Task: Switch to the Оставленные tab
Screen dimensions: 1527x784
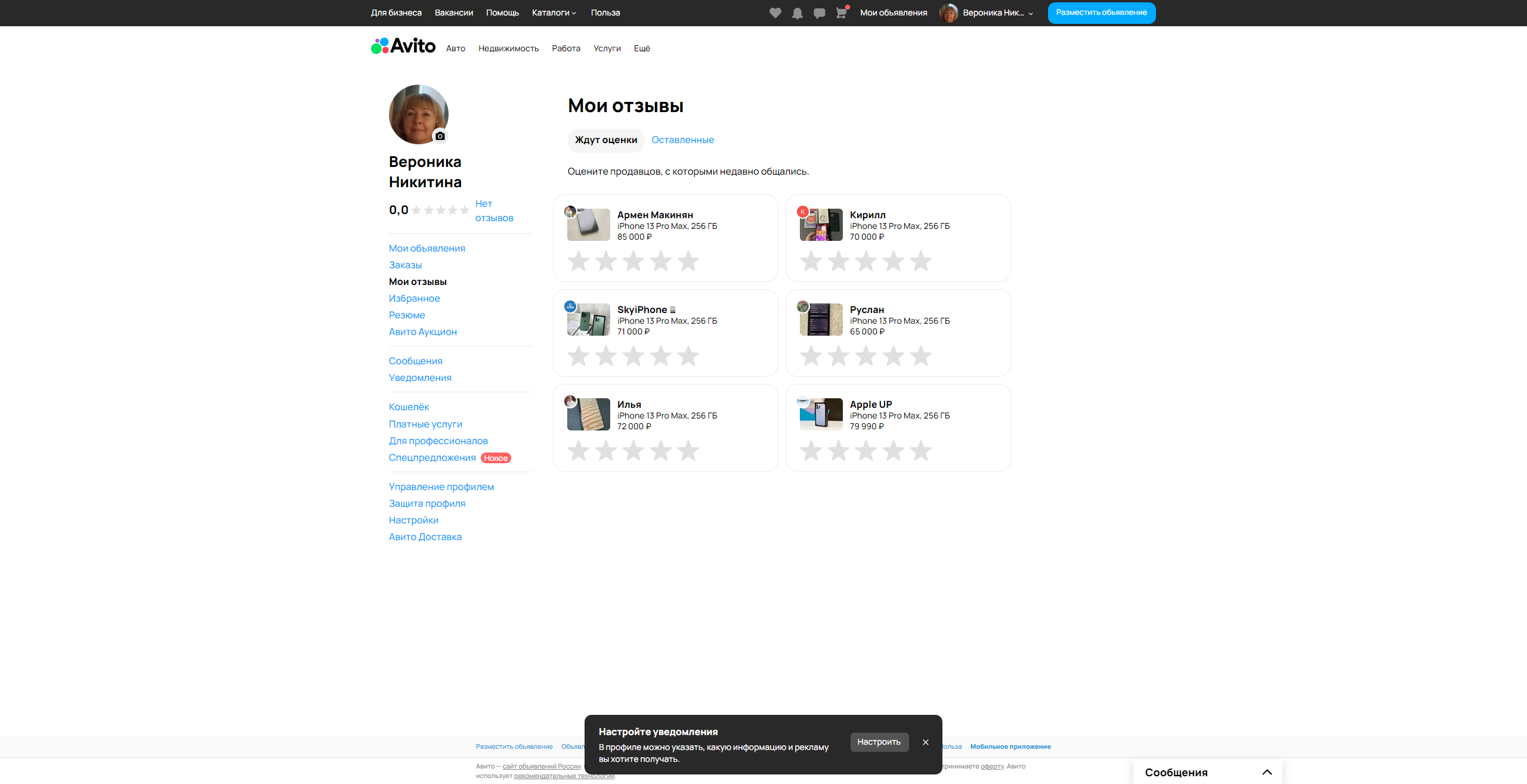Action: (x=682, y=140)
